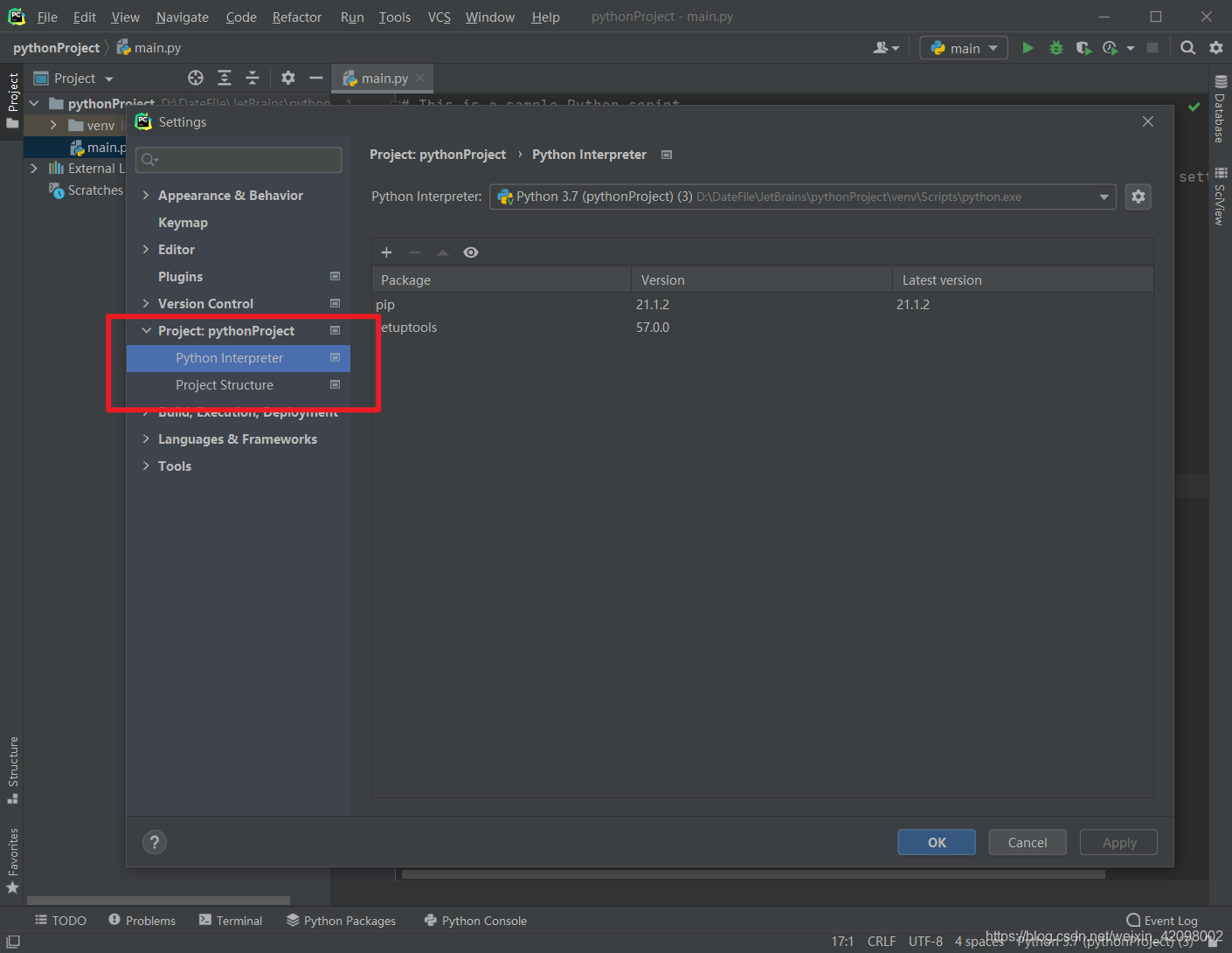Open the Navigate menu
Image resolution: width=1232 pixels, height=953 pixels.
point(183,17)
